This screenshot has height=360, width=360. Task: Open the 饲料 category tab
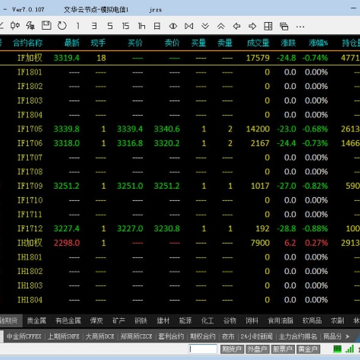(x=252, y=321)
